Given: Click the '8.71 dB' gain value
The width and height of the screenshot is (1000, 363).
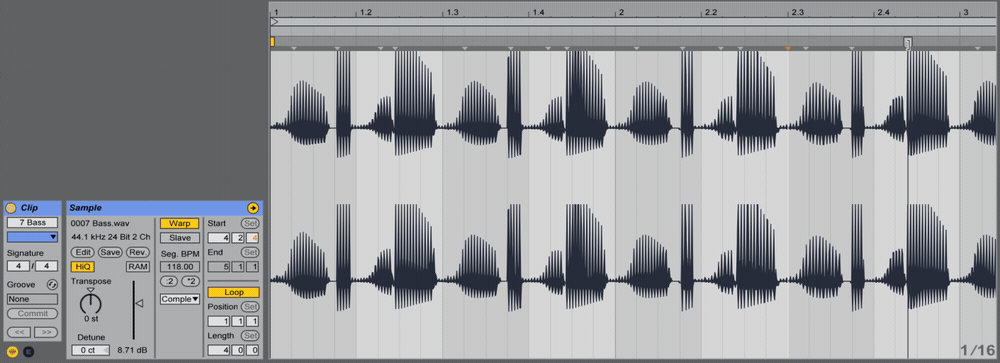Looking at the screenshot, I should point(133,350).
